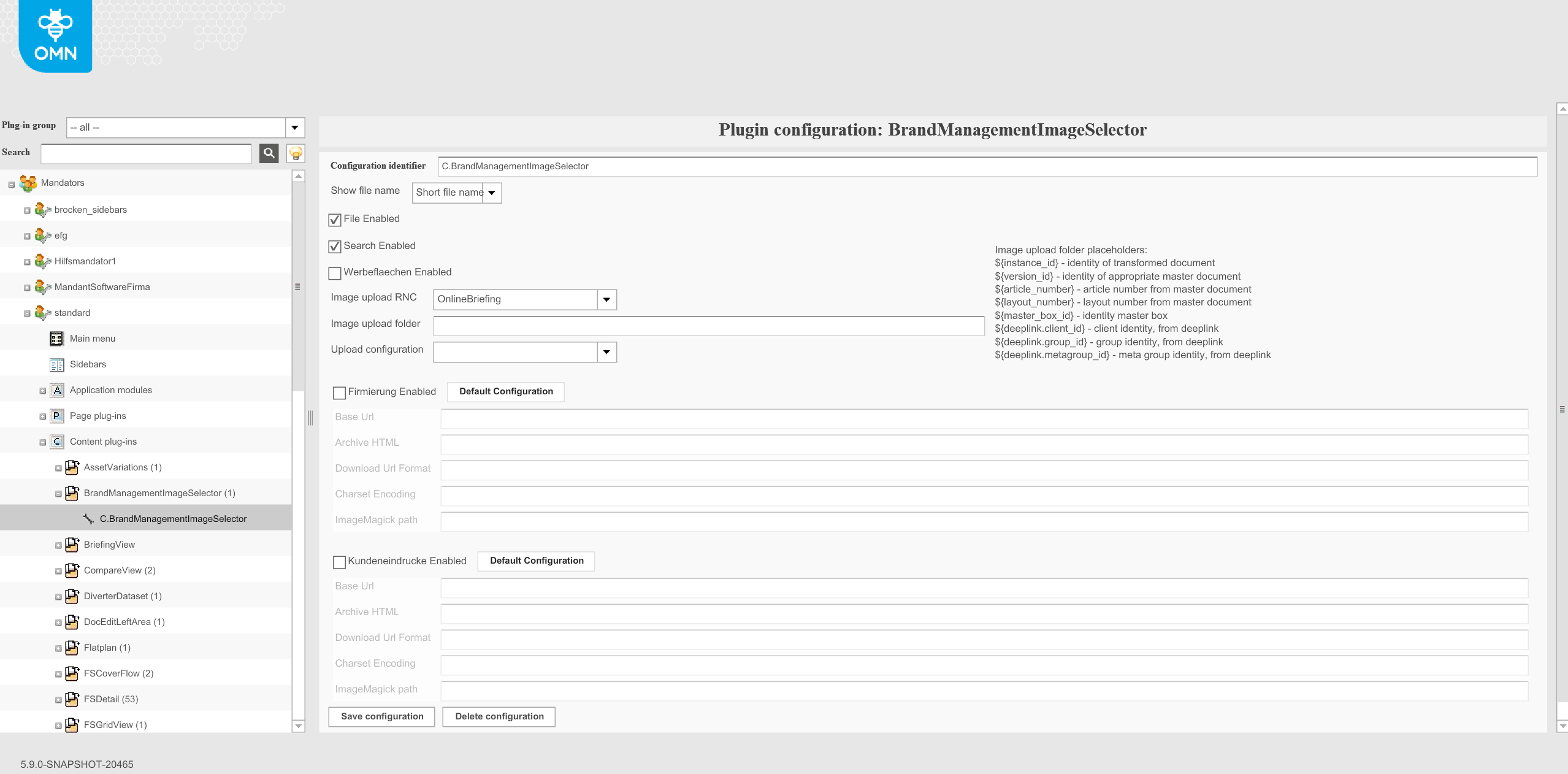
Task: Click the Page plug-ins icon
Action: point(56,416)
